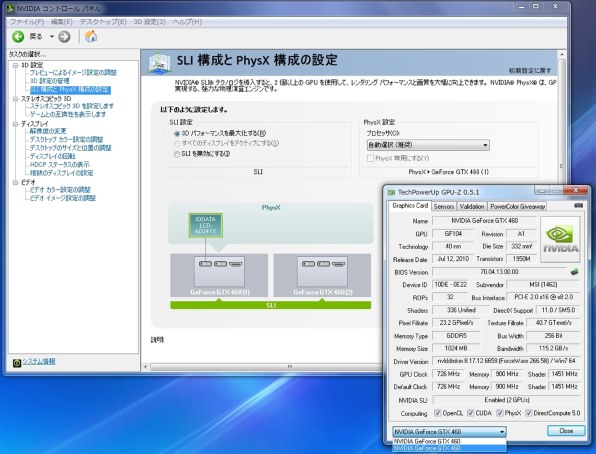Open Rotate display tree item
The width and height of the screenshot is (596, 454).
52,156
